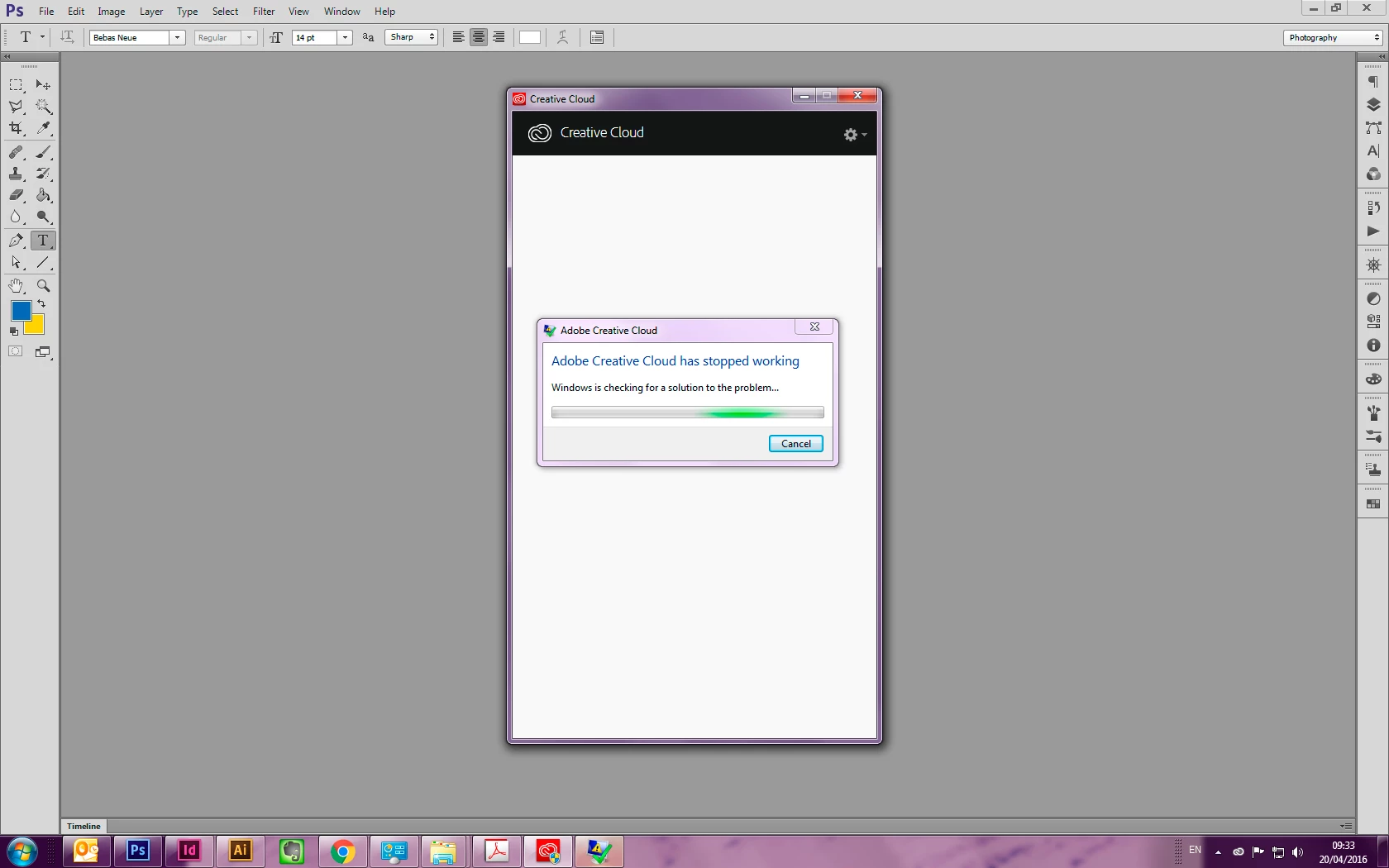Open the Info panel icon
Viewport: 1389px width, 868px height.
(x=1373, y=345)
